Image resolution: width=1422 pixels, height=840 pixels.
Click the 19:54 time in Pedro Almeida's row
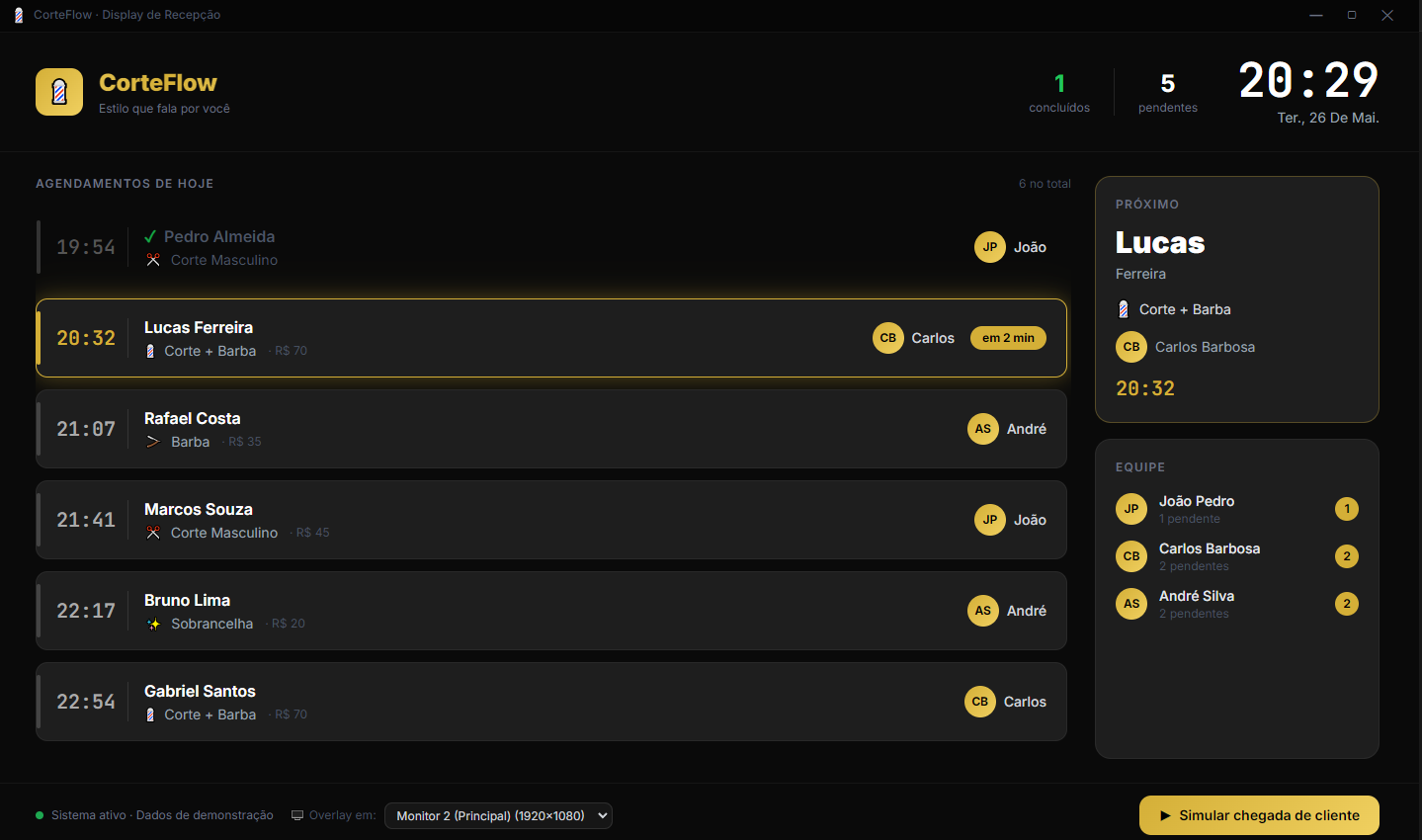coord(86,247)
